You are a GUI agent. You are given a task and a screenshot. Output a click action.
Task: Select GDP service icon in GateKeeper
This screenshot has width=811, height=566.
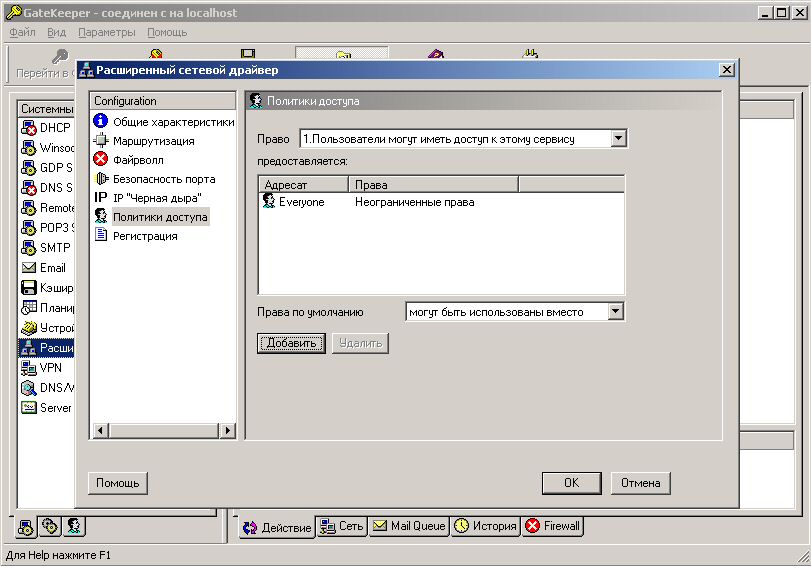pos(28,168)
